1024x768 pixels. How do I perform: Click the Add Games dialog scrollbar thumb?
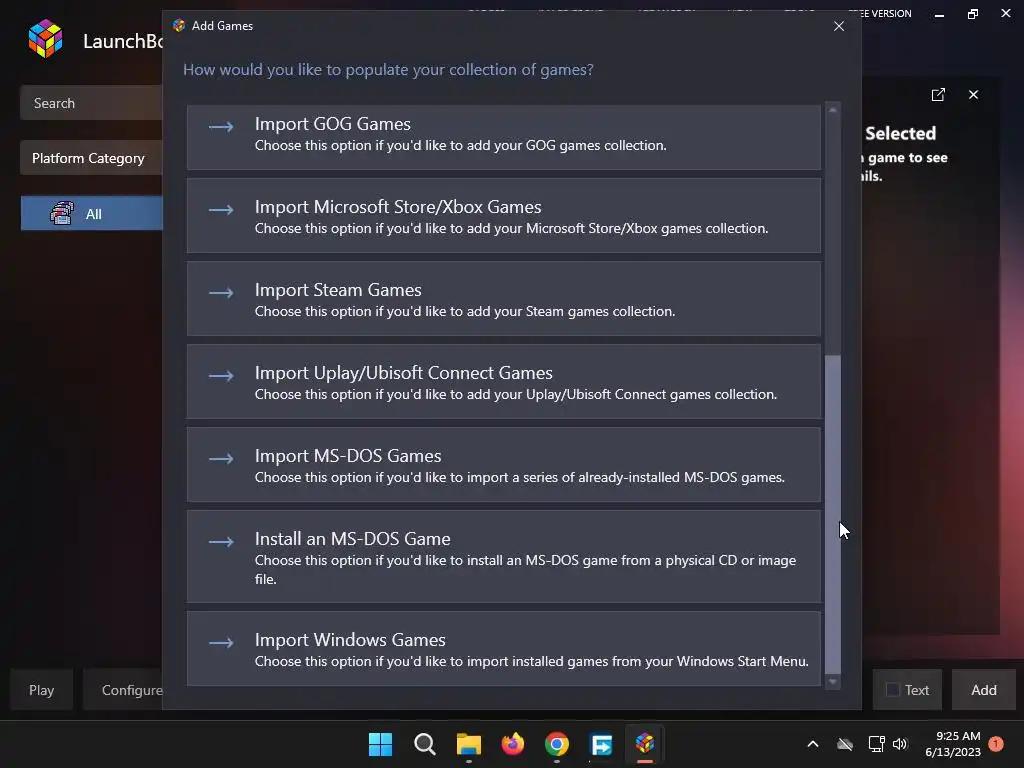coord(833,514)
